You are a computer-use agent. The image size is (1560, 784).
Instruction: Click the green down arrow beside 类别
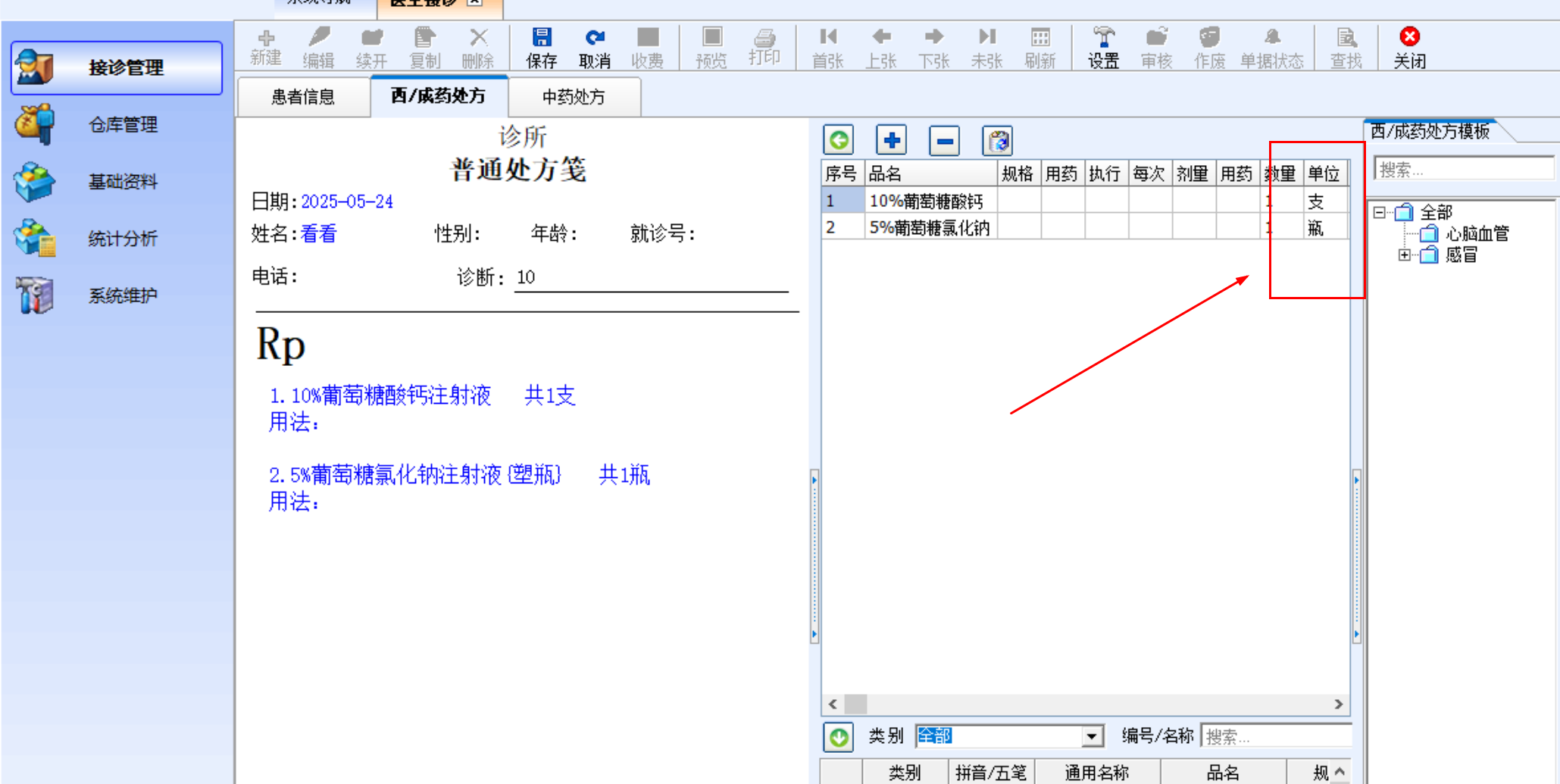coord(839,736)
